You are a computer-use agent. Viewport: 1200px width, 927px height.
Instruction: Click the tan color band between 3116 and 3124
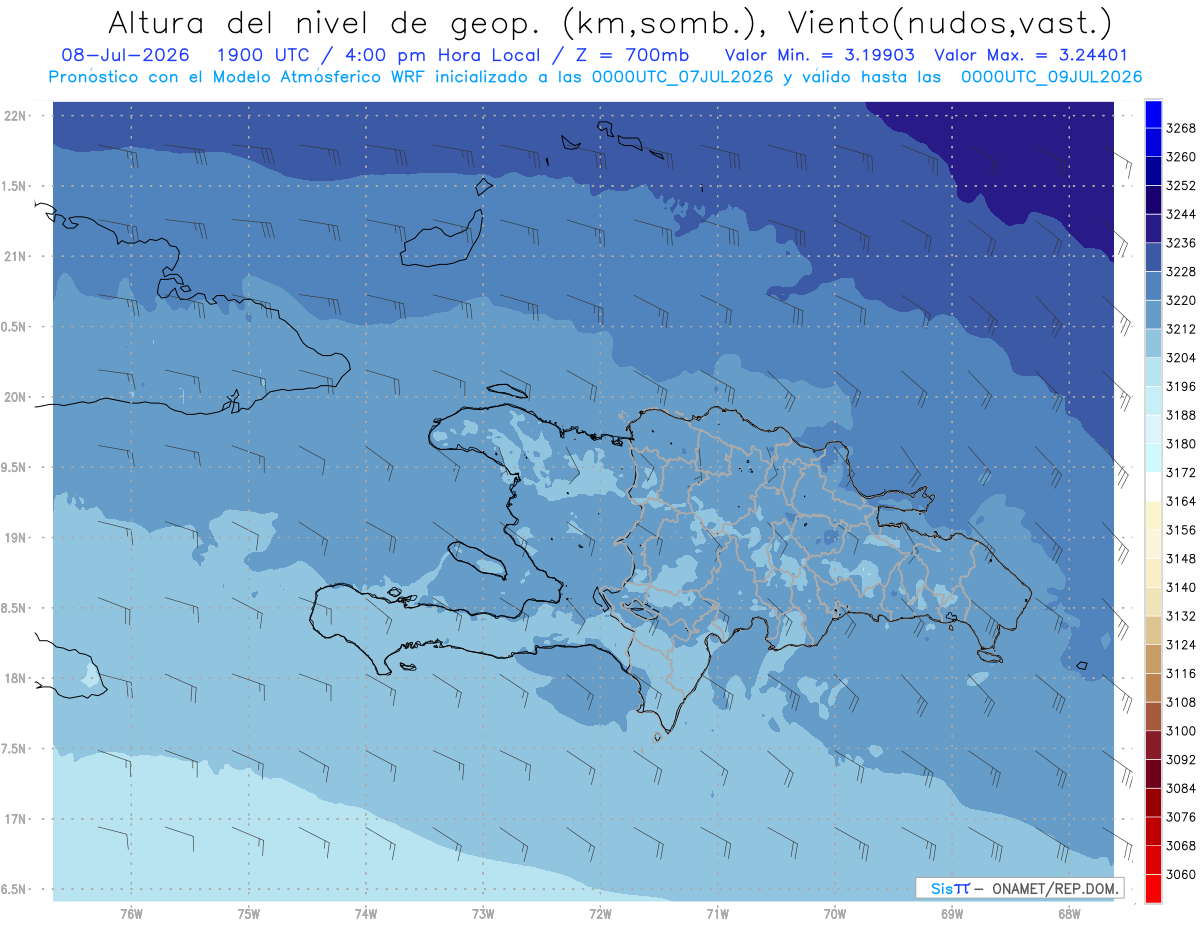click(1153, 659)
